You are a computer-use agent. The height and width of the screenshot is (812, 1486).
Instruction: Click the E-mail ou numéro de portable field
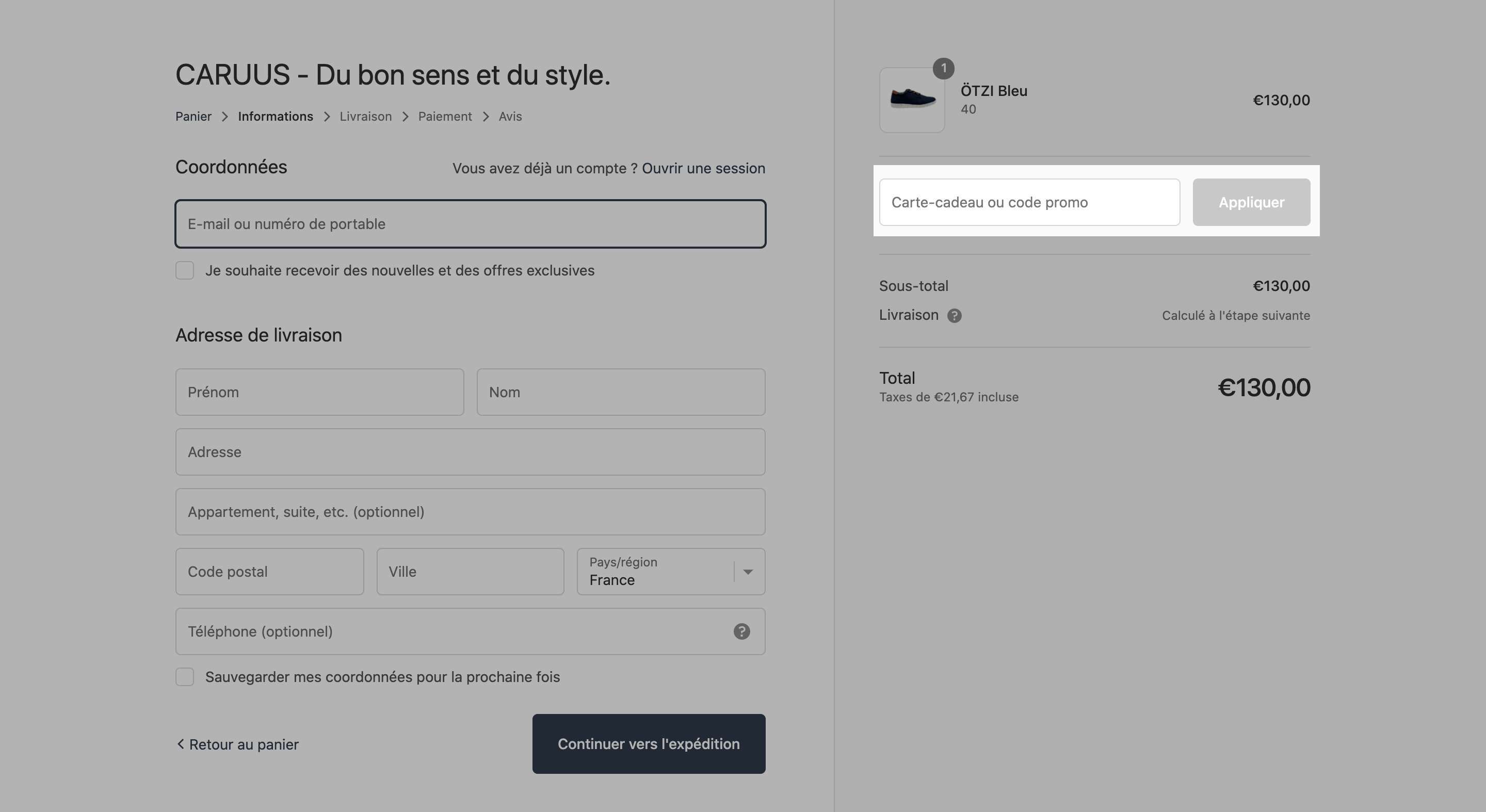(x=470, y=224)
